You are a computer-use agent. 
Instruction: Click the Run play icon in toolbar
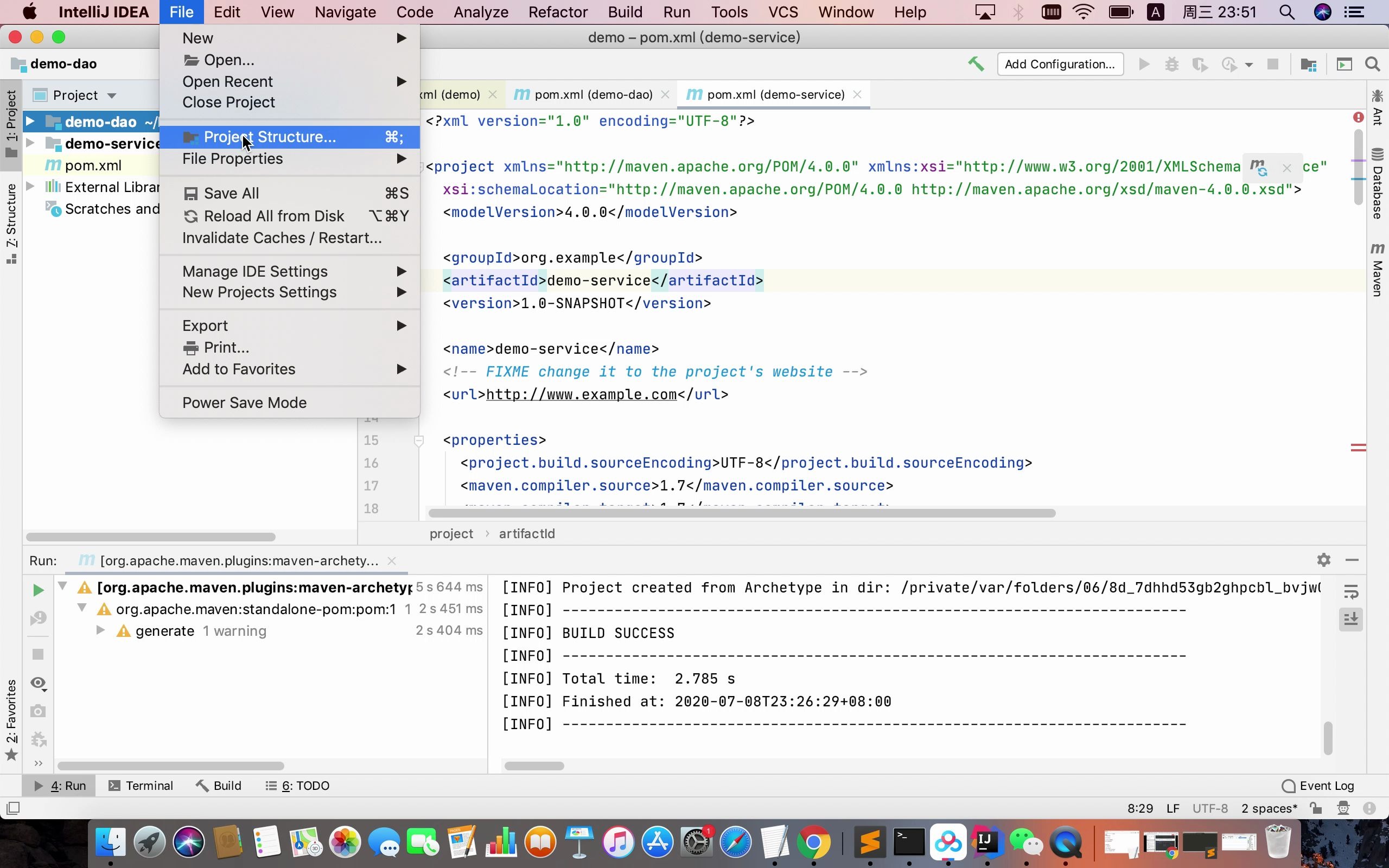(1144, 65)
